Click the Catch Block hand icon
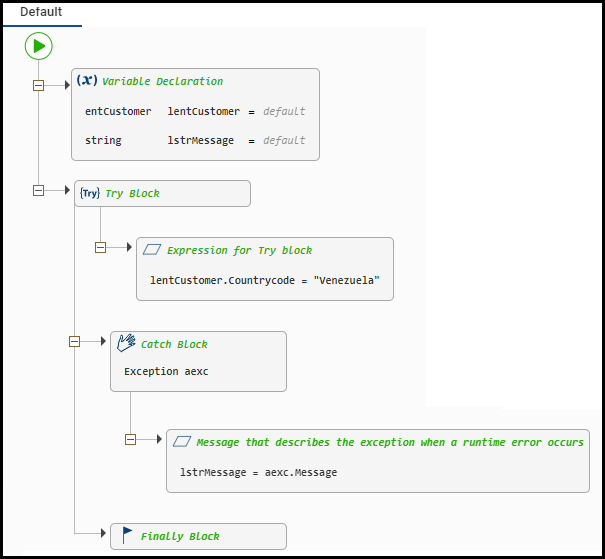 coord(126,343)
